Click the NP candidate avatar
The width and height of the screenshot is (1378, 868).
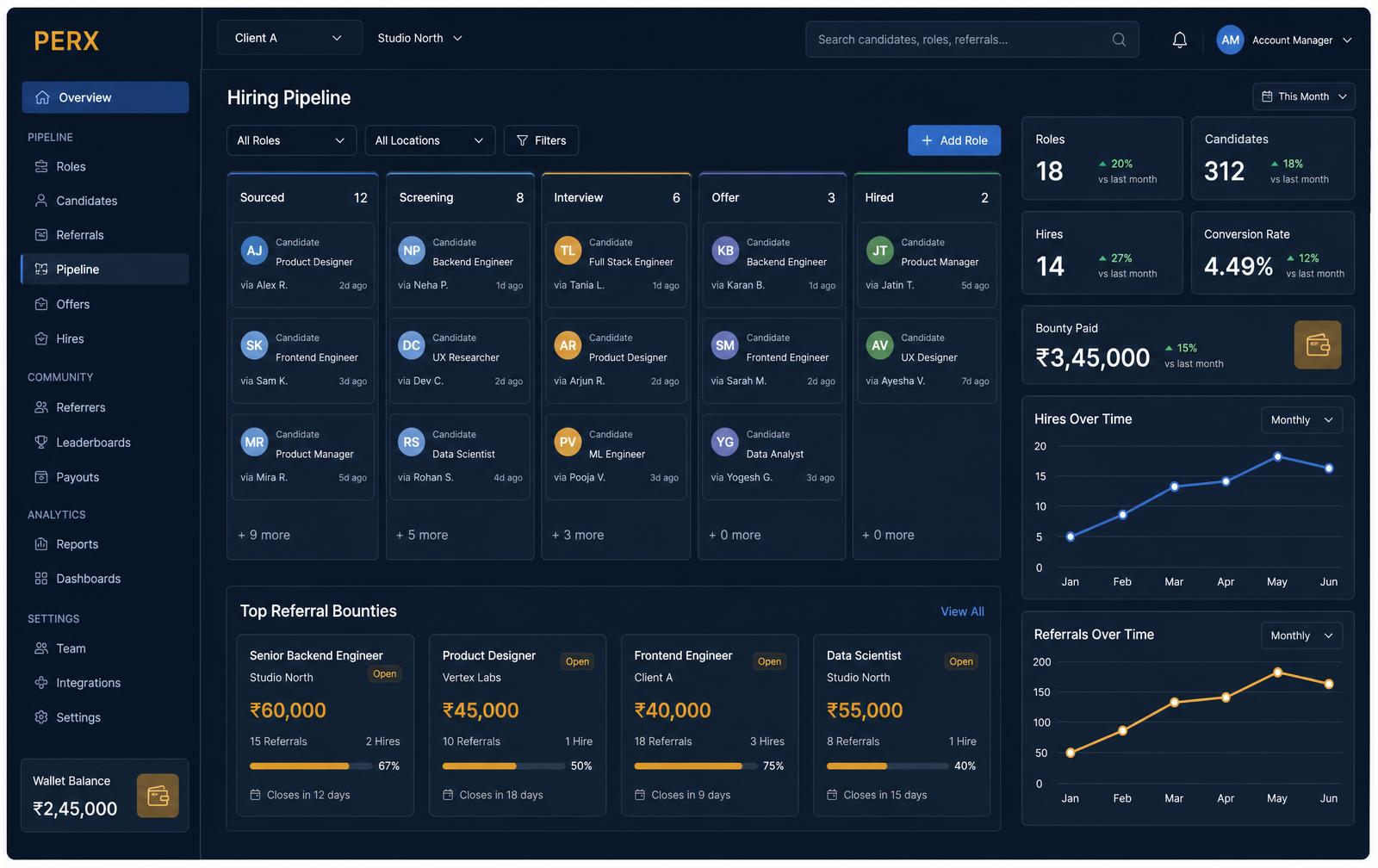[412, 251]
